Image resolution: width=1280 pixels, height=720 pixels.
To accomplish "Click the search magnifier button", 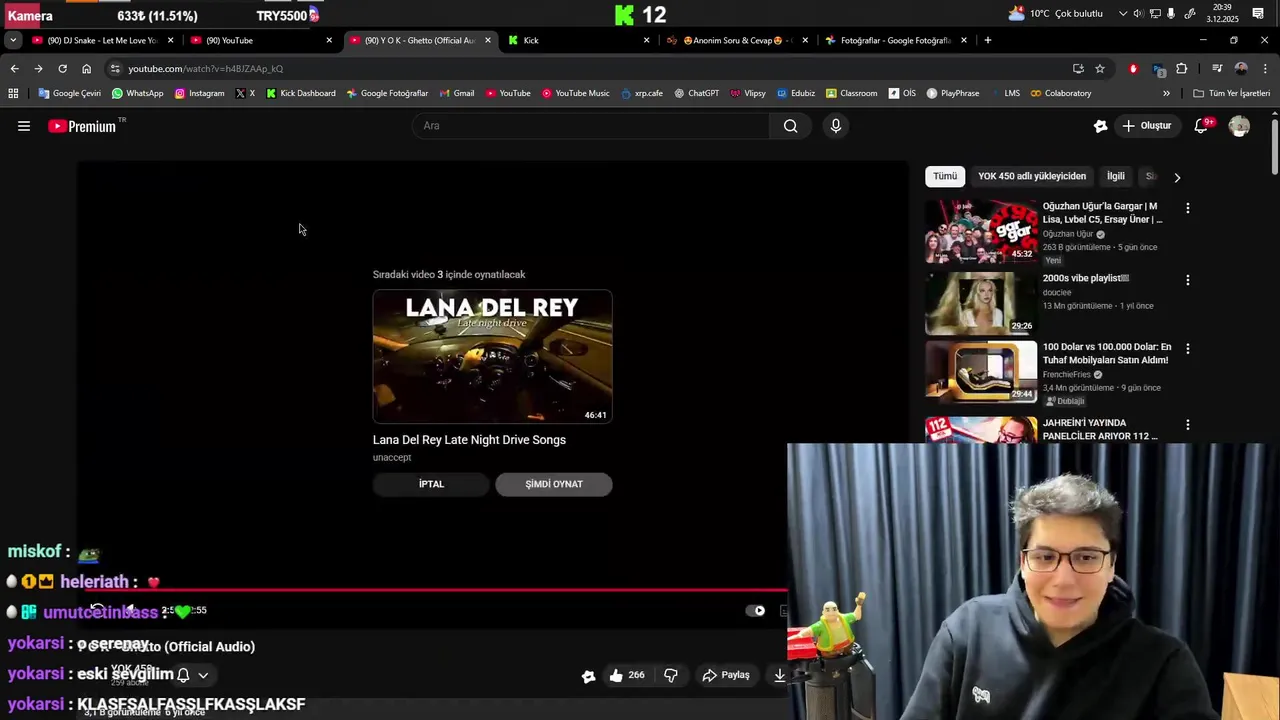I will point(791,126).
